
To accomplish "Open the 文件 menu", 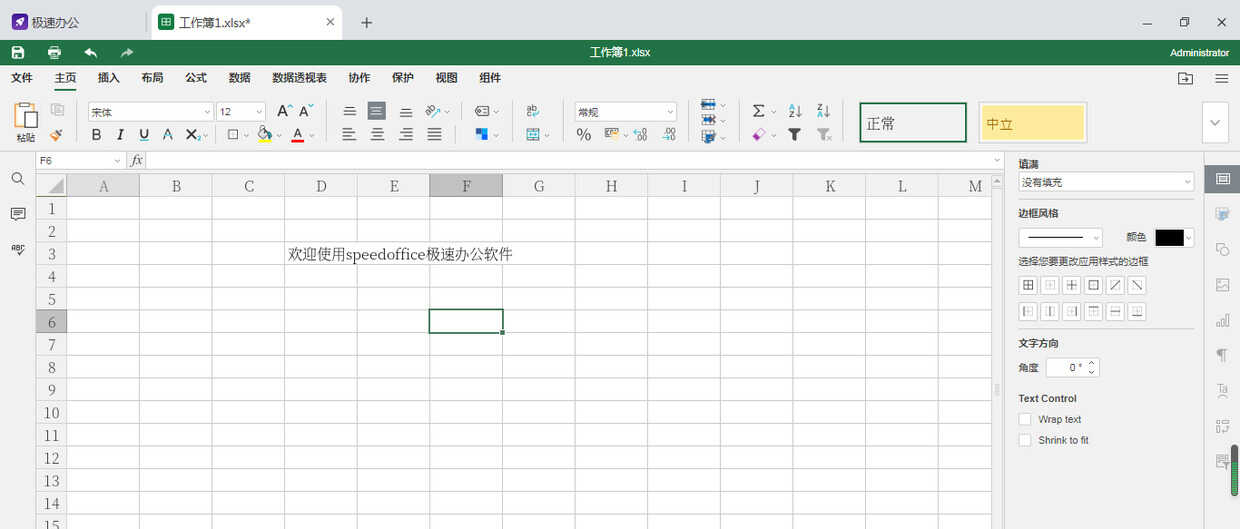I will [22, 78].
